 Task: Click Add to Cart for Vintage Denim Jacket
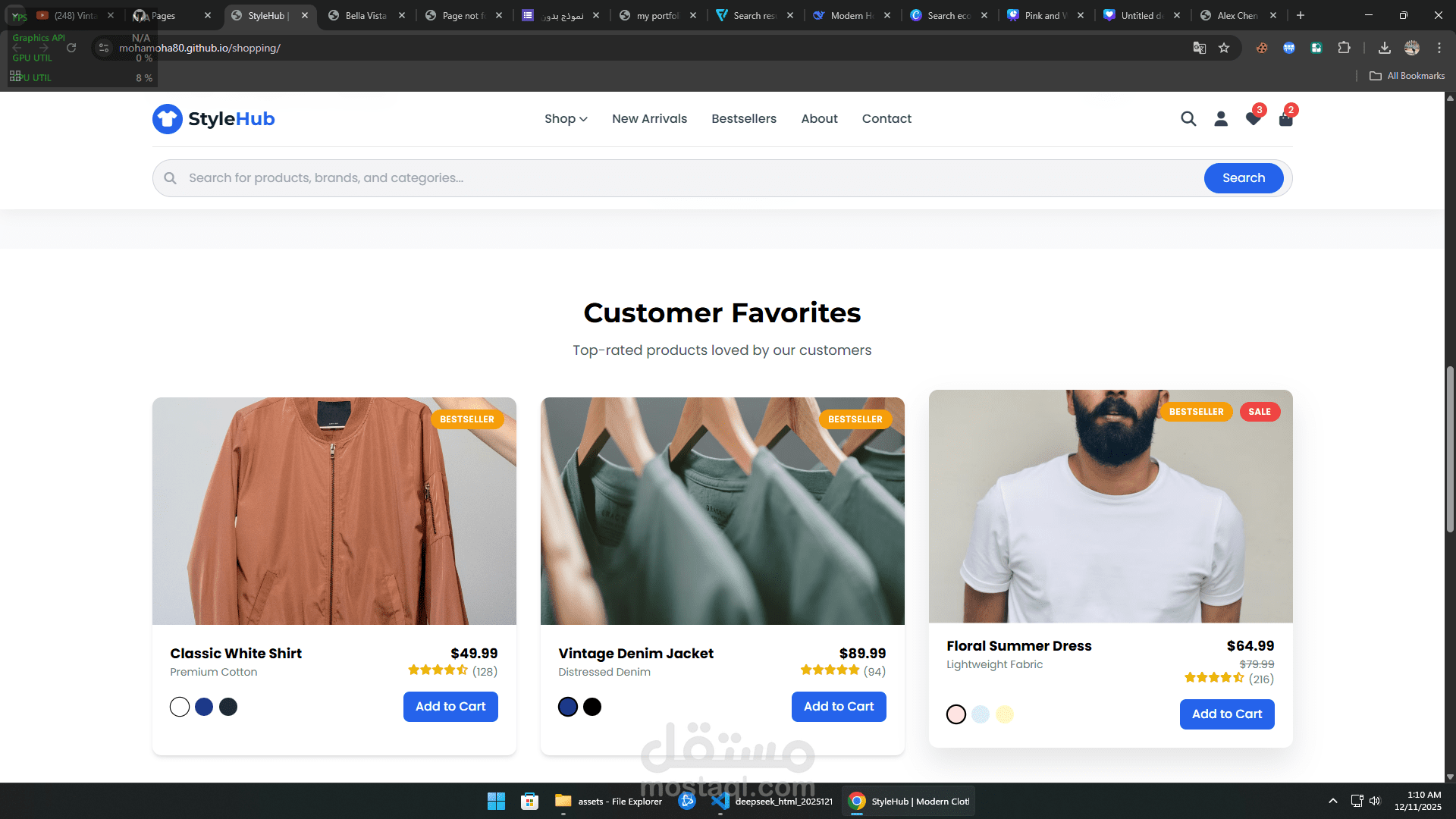point(839,706)
